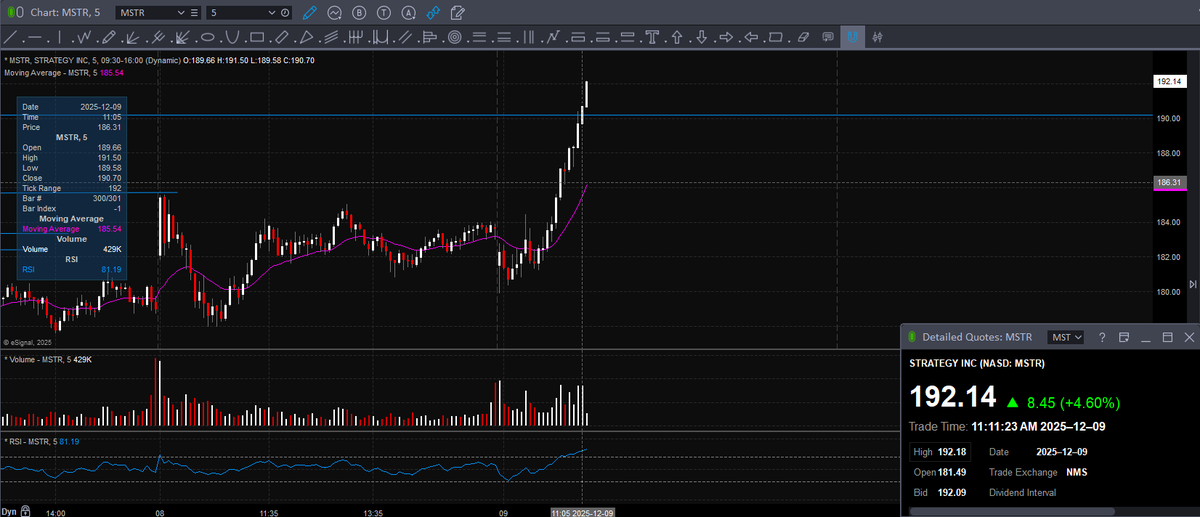Click the large 192.14 last price
Screen dimensions: 1200x517
(x=953, y=398)
